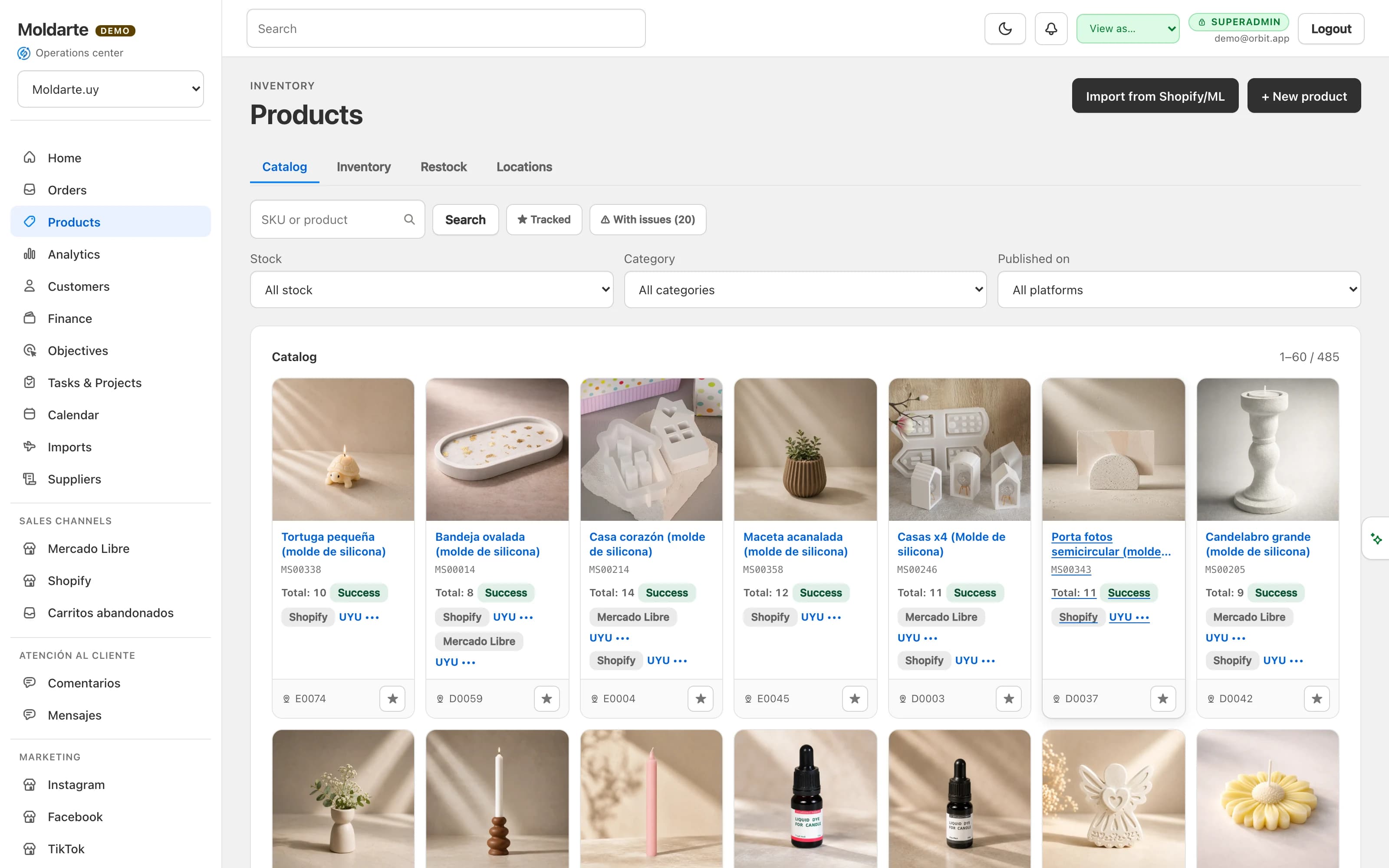Screen dimensions: 1389x868
Task: Select Products in the sidebar
Action: pyautogui.click(x=110, y=222)
